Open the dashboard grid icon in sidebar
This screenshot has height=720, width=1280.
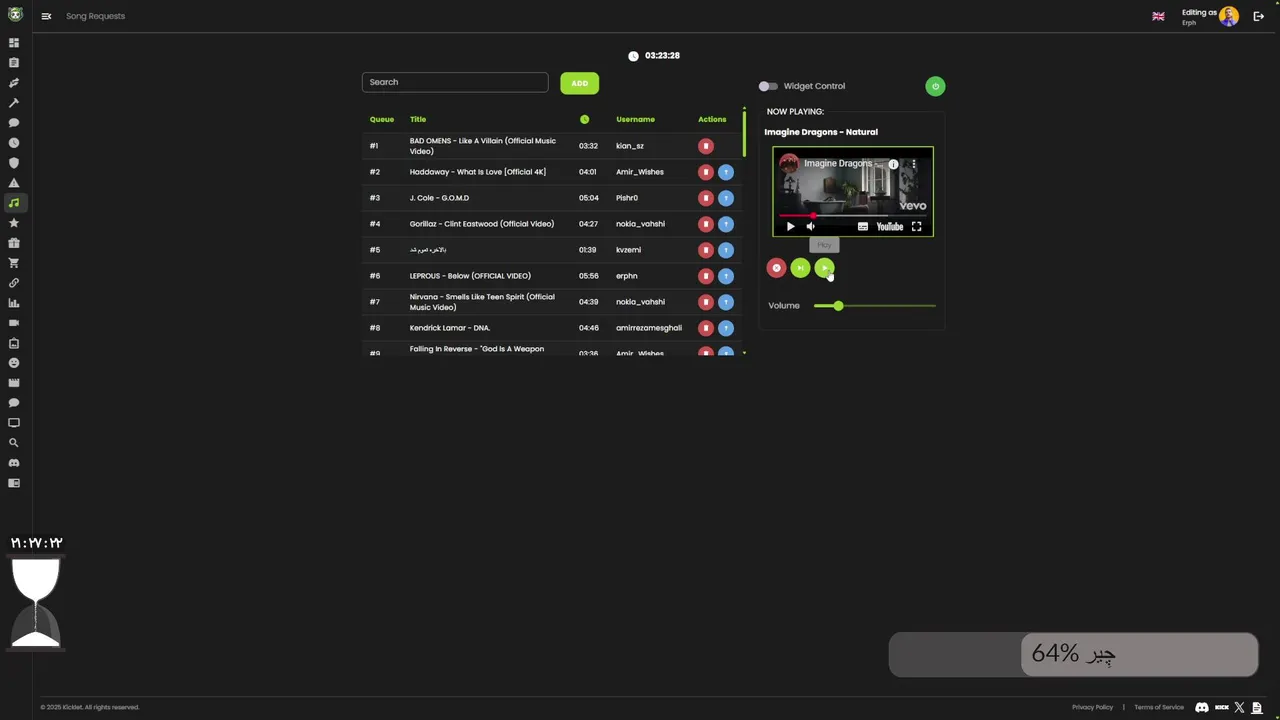point(14,43)
